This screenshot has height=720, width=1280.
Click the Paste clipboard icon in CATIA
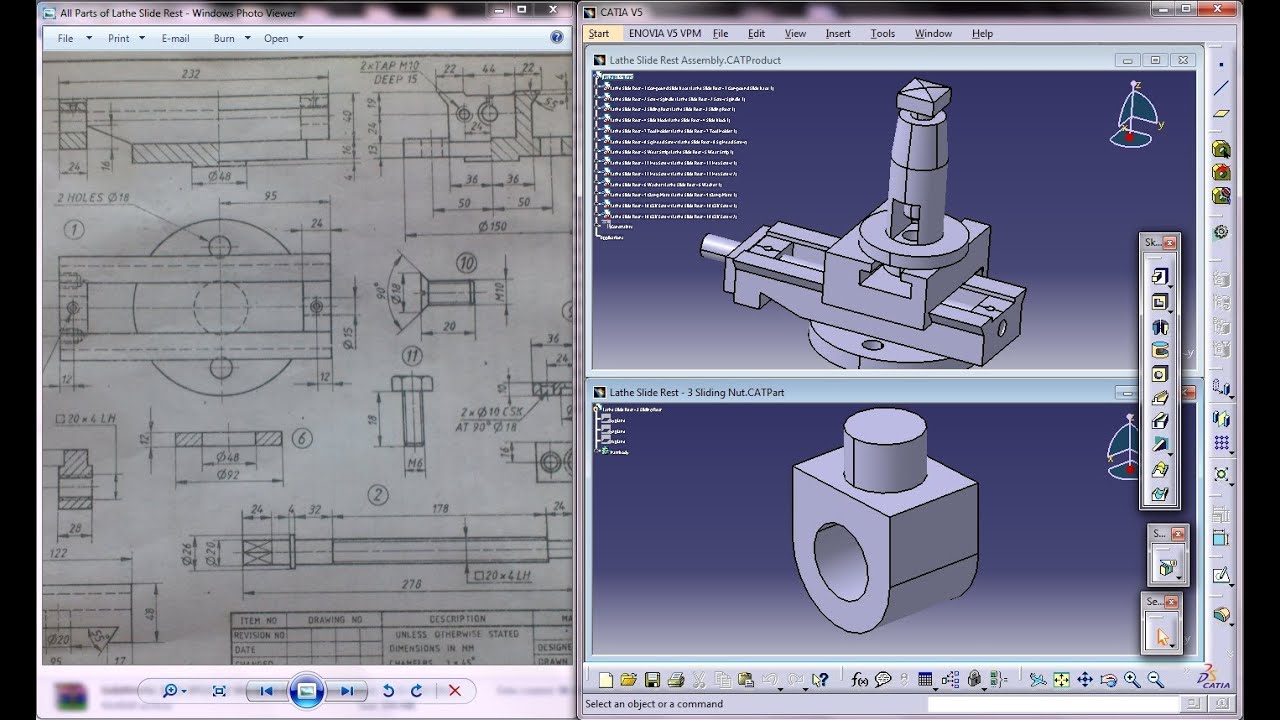pos(745,680)
